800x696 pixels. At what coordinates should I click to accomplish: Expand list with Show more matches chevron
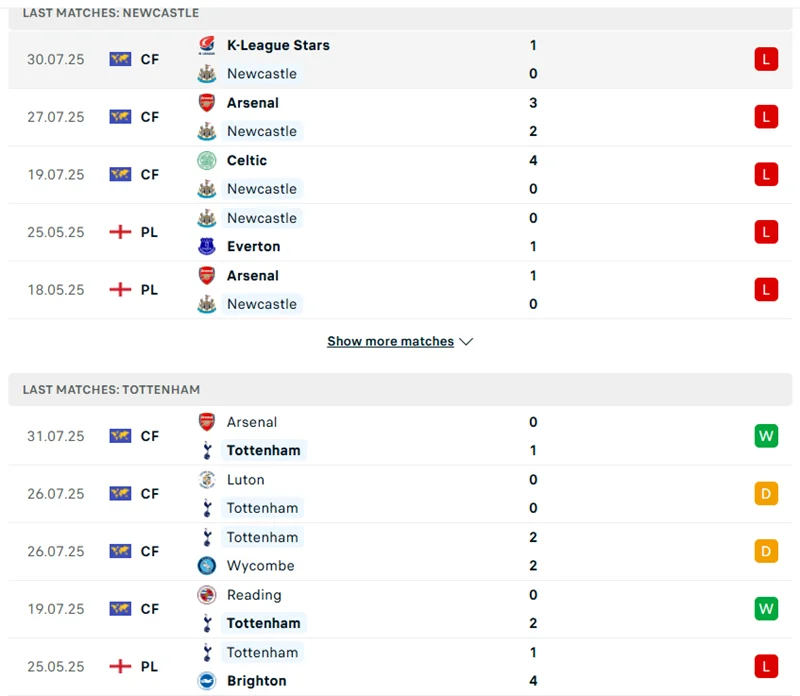pyautogui.click(x=466, y=342)
